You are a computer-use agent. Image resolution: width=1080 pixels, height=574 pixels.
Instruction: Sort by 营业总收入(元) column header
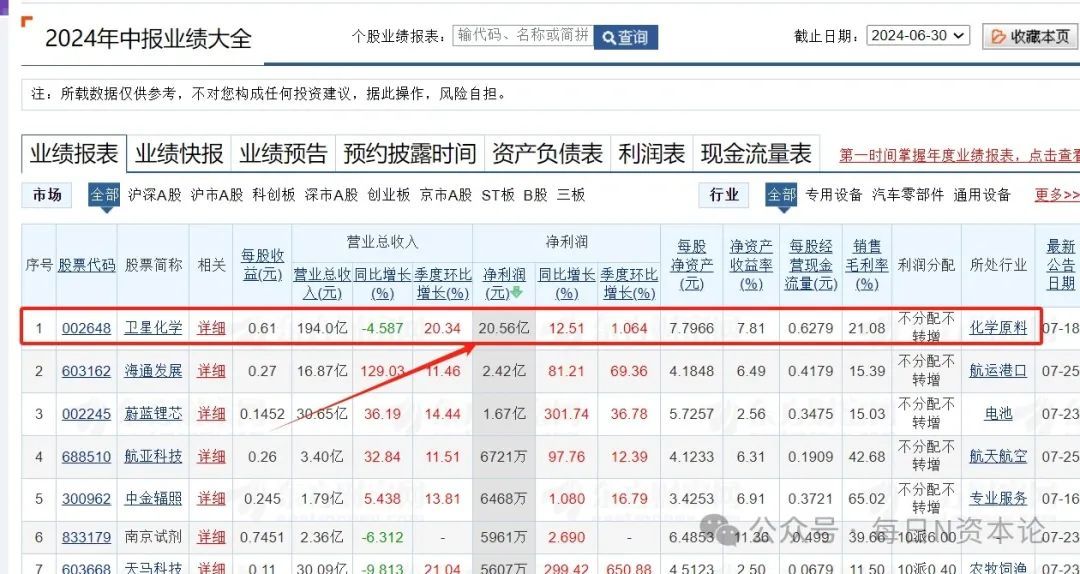click(x=322, y=284)
